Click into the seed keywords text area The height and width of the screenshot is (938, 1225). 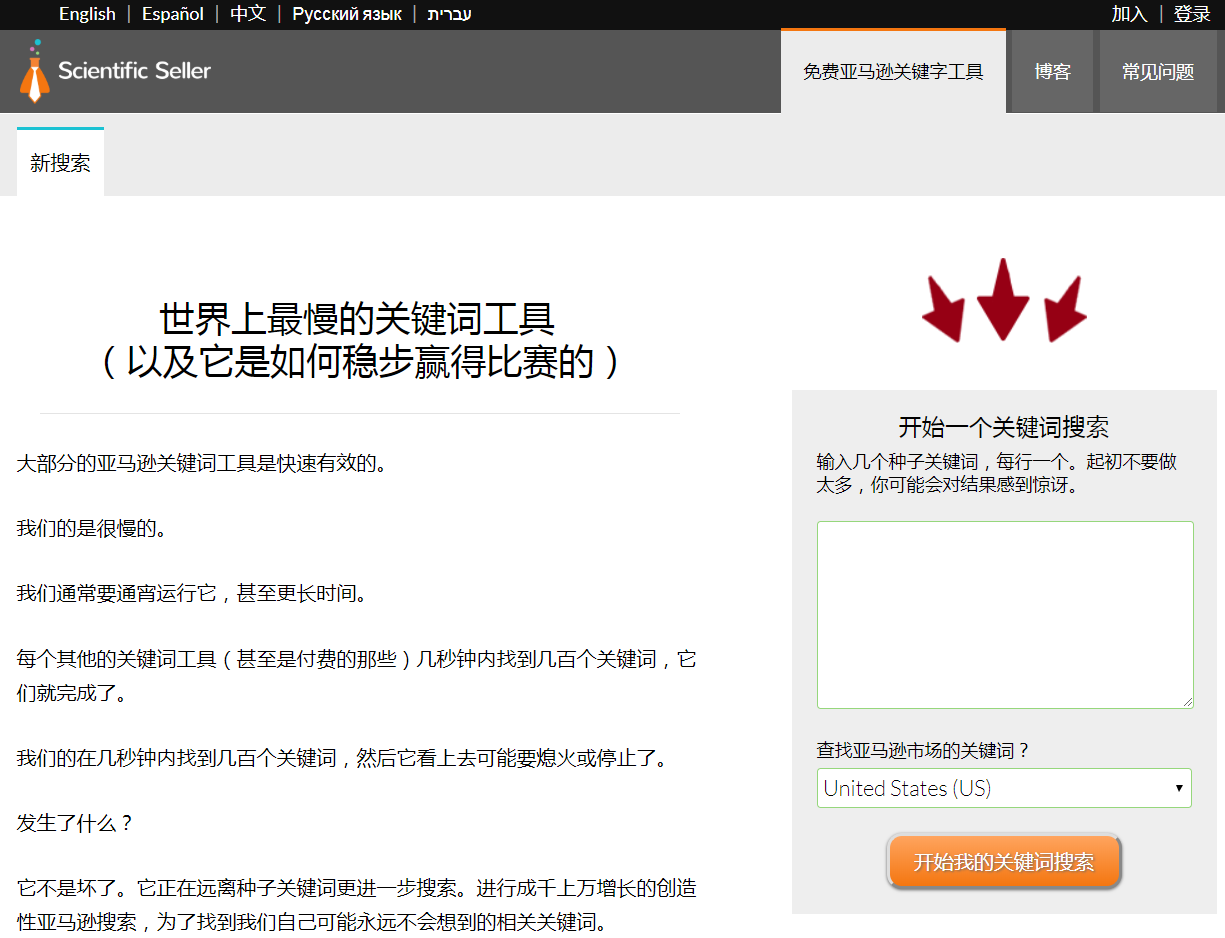click(1005, 614)
